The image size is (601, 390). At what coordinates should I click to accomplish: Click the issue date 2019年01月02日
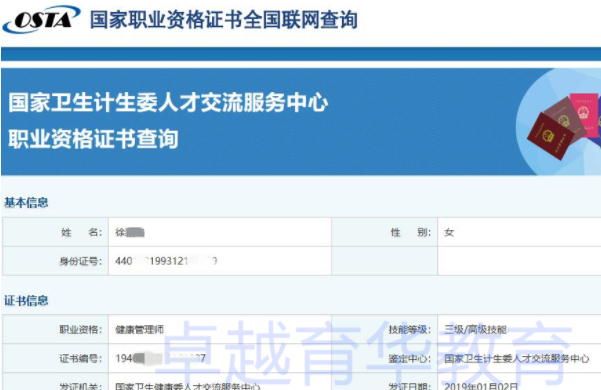click(x=481, y=385)
